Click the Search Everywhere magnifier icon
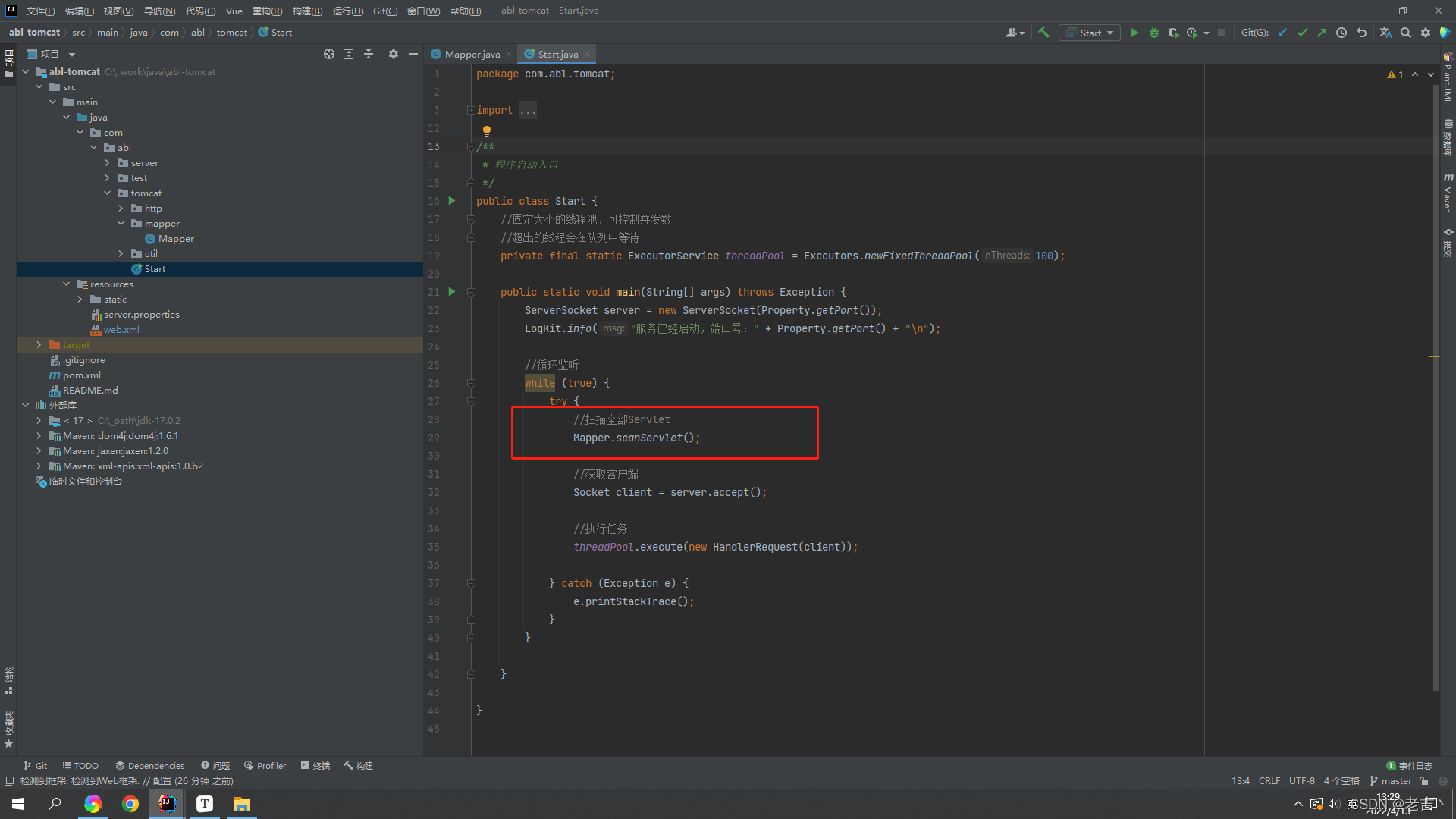This screenshot has width=1456, height=819. click(x=1406, y=33)
